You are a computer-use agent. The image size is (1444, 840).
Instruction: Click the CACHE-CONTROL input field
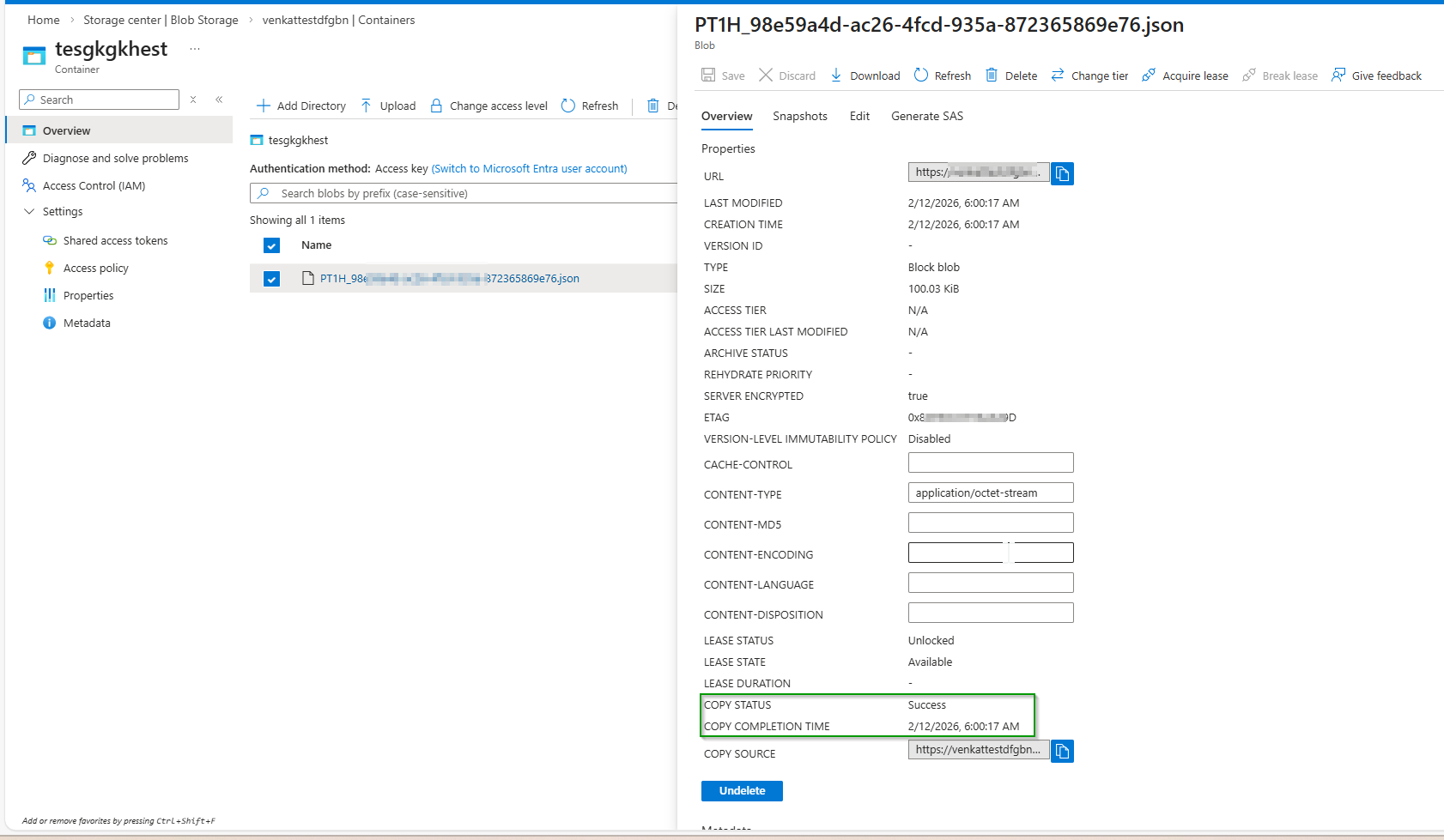(x=991, y=462)
